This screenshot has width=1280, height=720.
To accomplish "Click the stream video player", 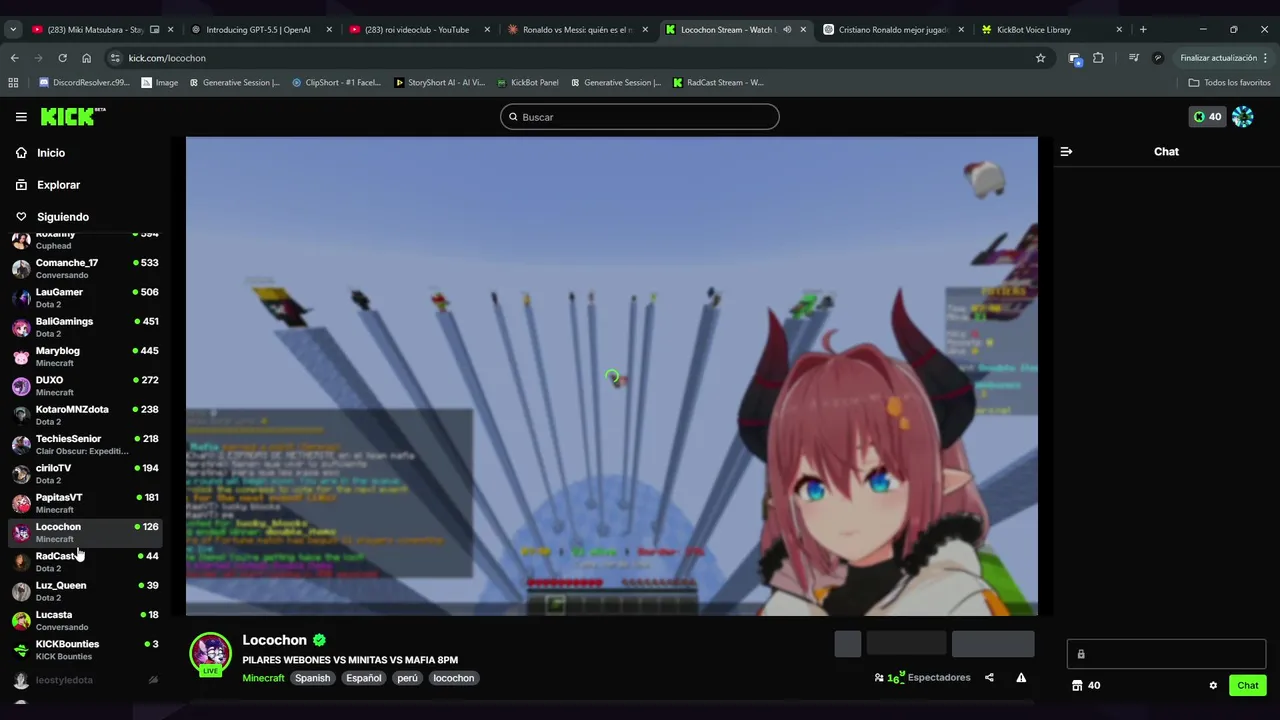I will coord(611,376).
